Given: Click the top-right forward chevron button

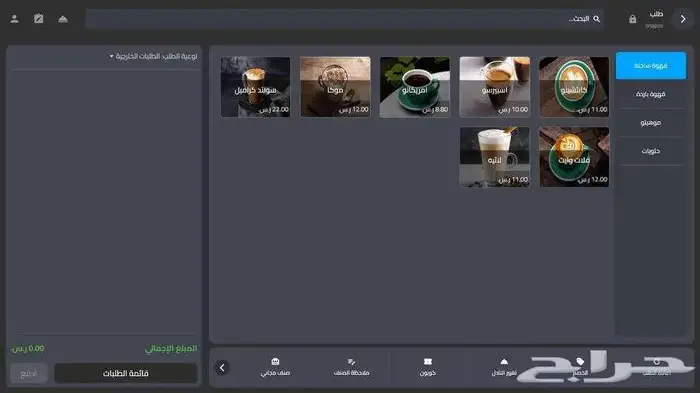Looking at the screenshot, I should click(x=683, y=19).
